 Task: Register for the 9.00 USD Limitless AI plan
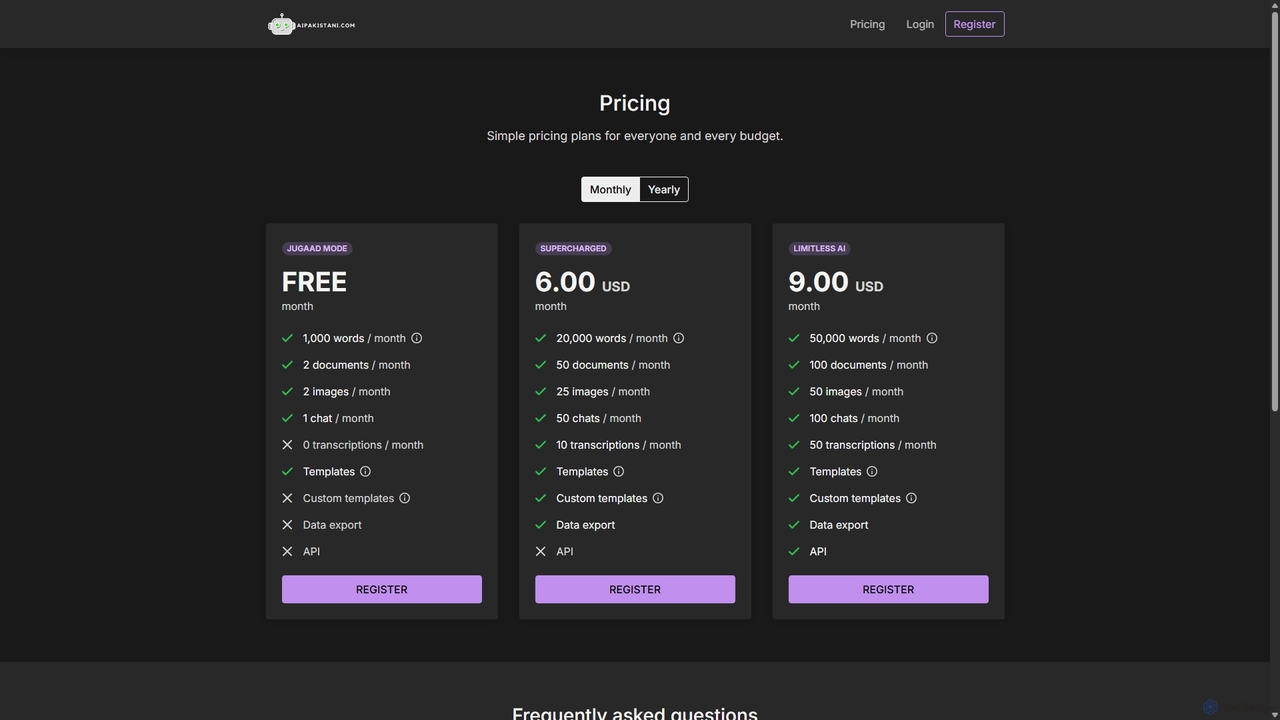coord(888,589)
